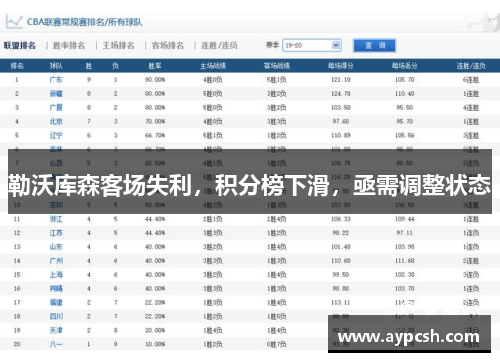The height and width of the screenshot is (362, 500).
Task: Switch to the 连胜/连负 tab
Action: coord(219,45)
